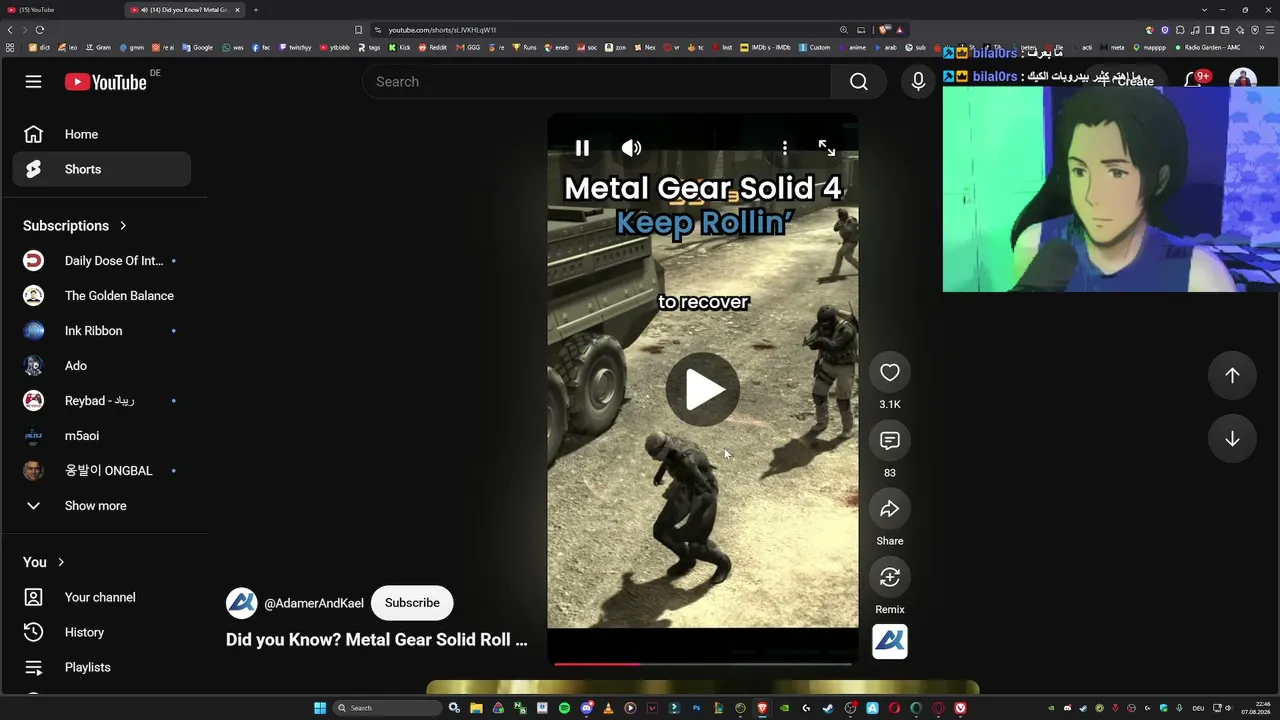Open the comments showing 83
1280x720 pixels.
click(x=889, y=441)
